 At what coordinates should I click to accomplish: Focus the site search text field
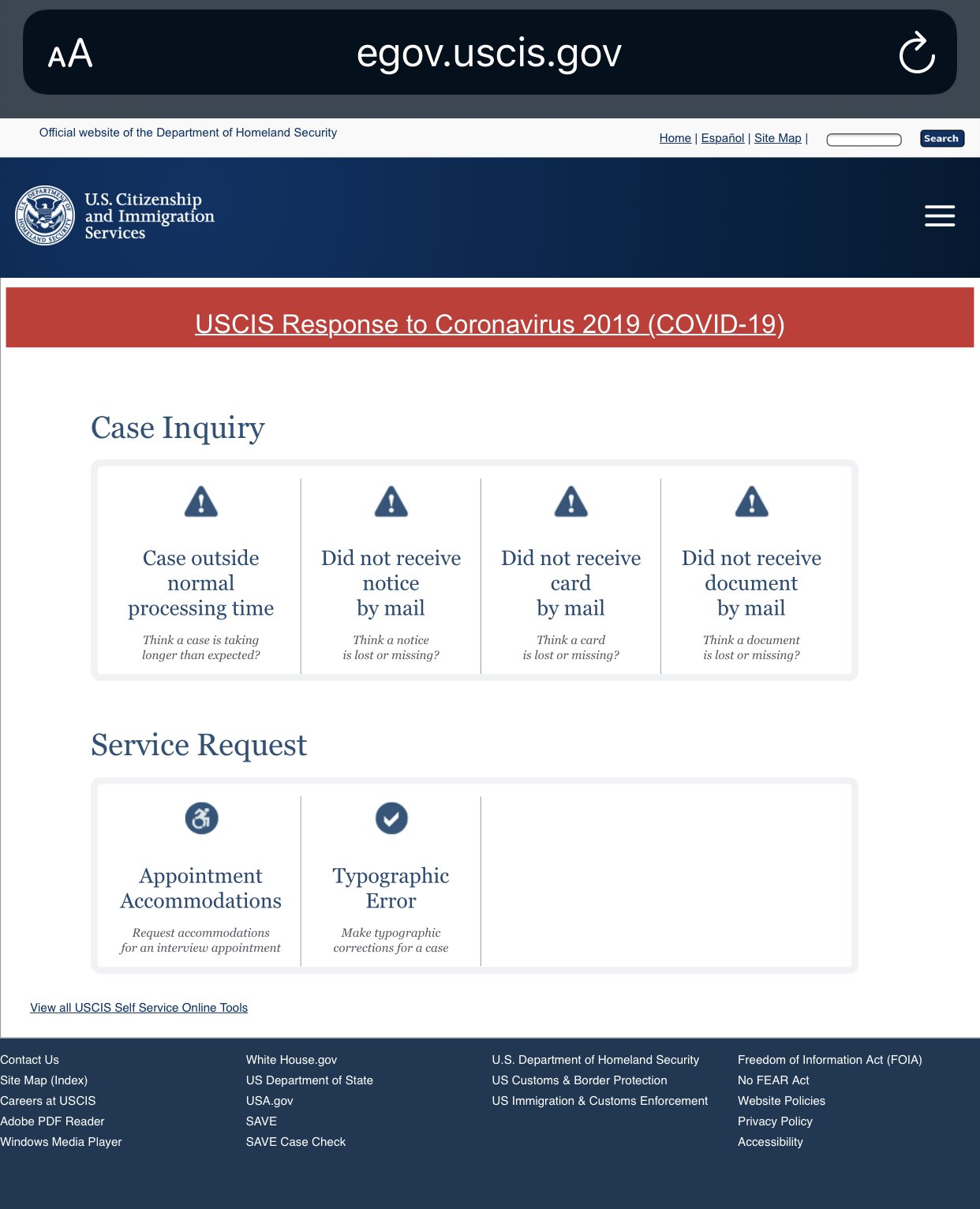coord(864,139)
